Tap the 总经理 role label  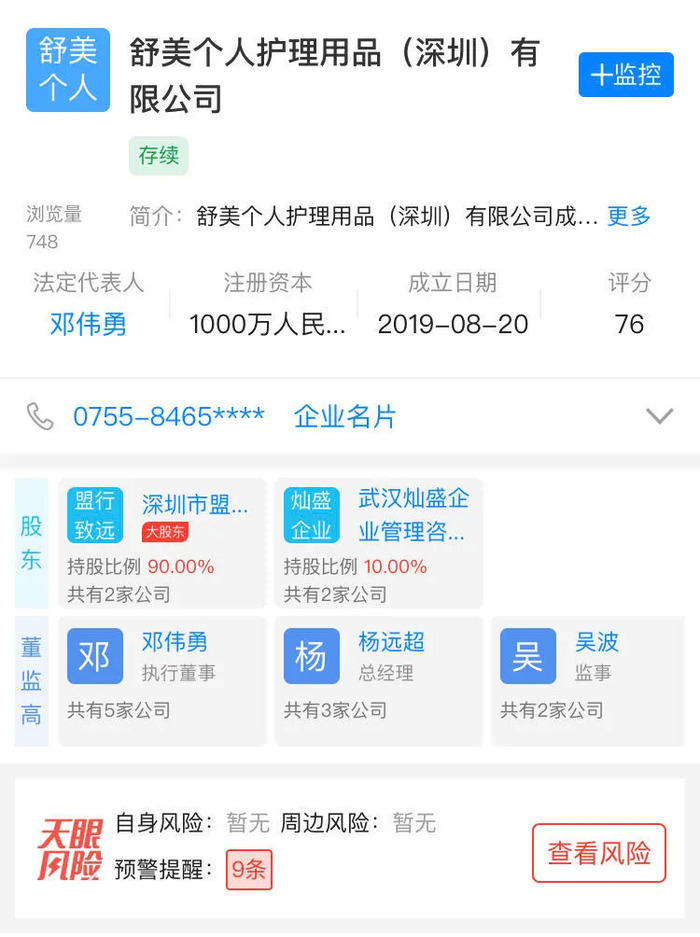click(386, 673)
